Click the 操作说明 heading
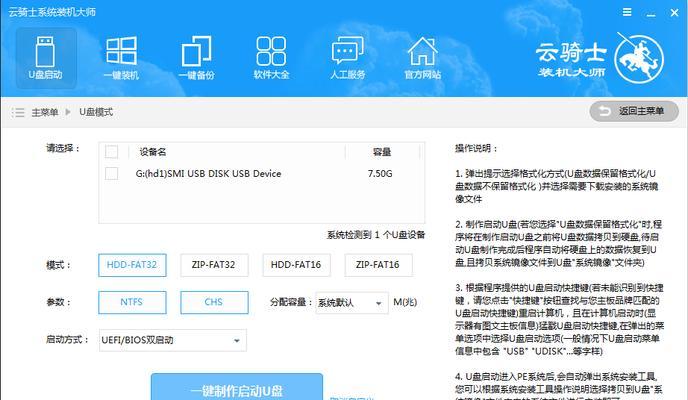The image size is (688, 400). (476, 148)
